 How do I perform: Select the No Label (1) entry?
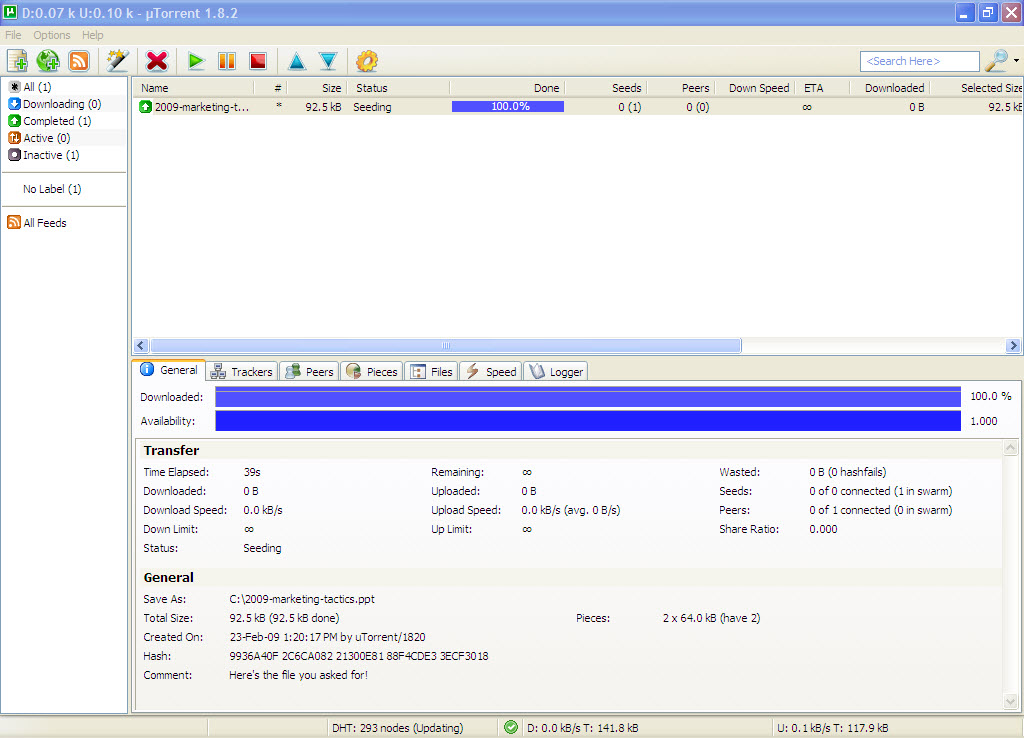[x=52, y=189]
